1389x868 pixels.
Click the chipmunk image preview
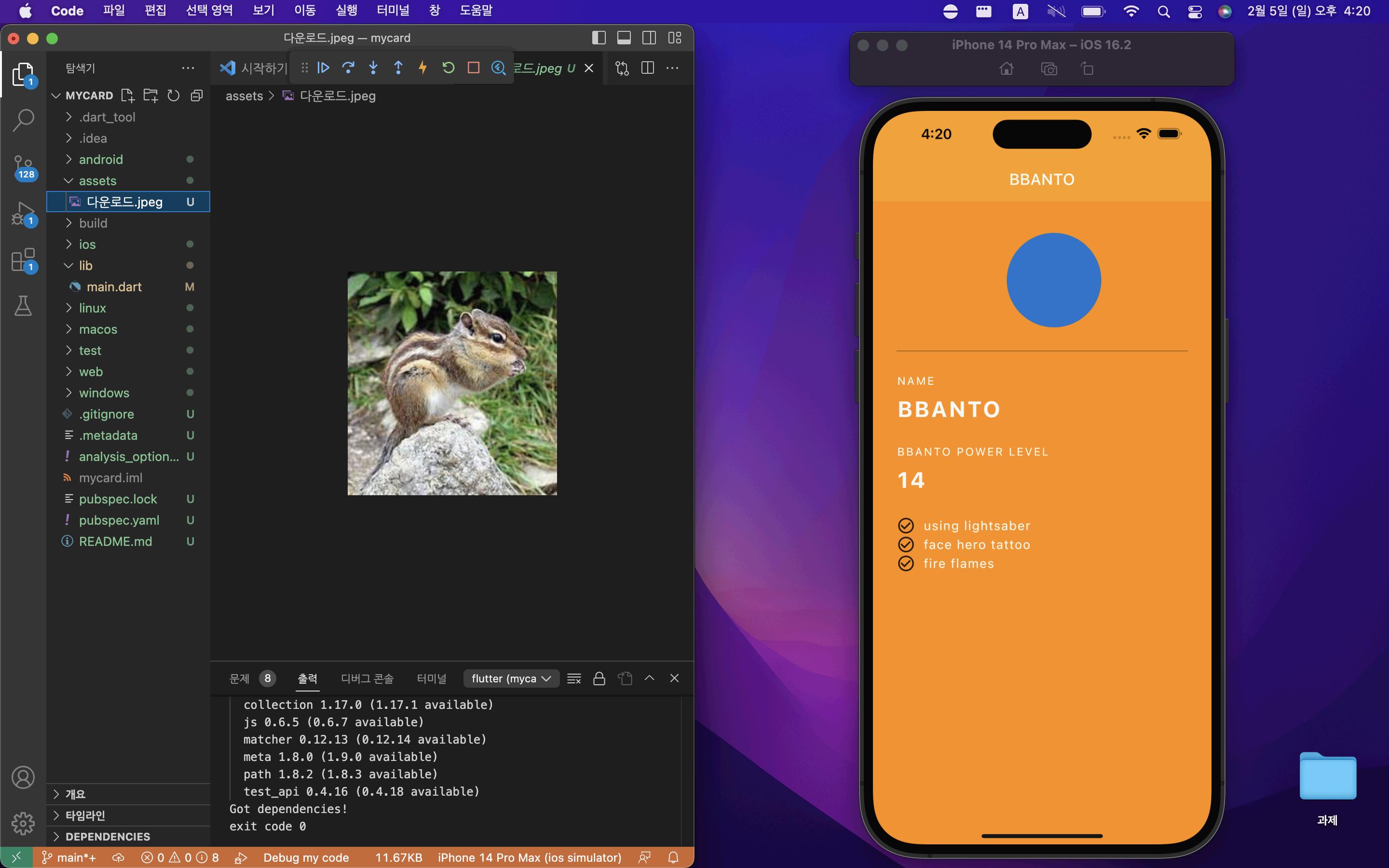(x=452, y=383)
